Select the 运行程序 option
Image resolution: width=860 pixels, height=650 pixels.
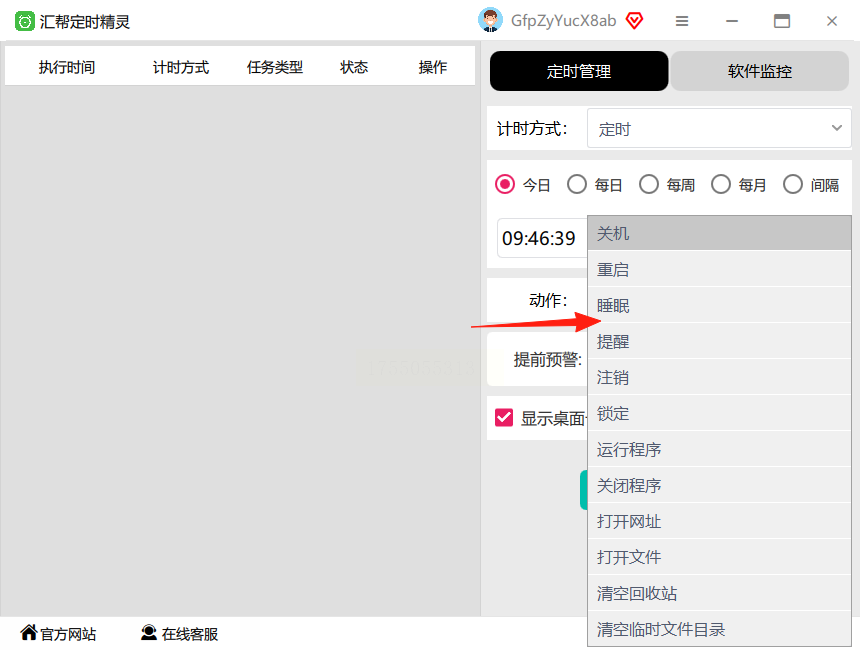719,449
